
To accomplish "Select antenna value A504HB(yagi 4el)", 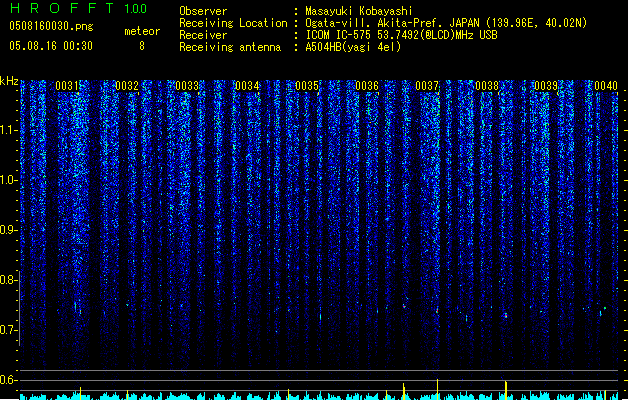I will click(x=353, y=47).
